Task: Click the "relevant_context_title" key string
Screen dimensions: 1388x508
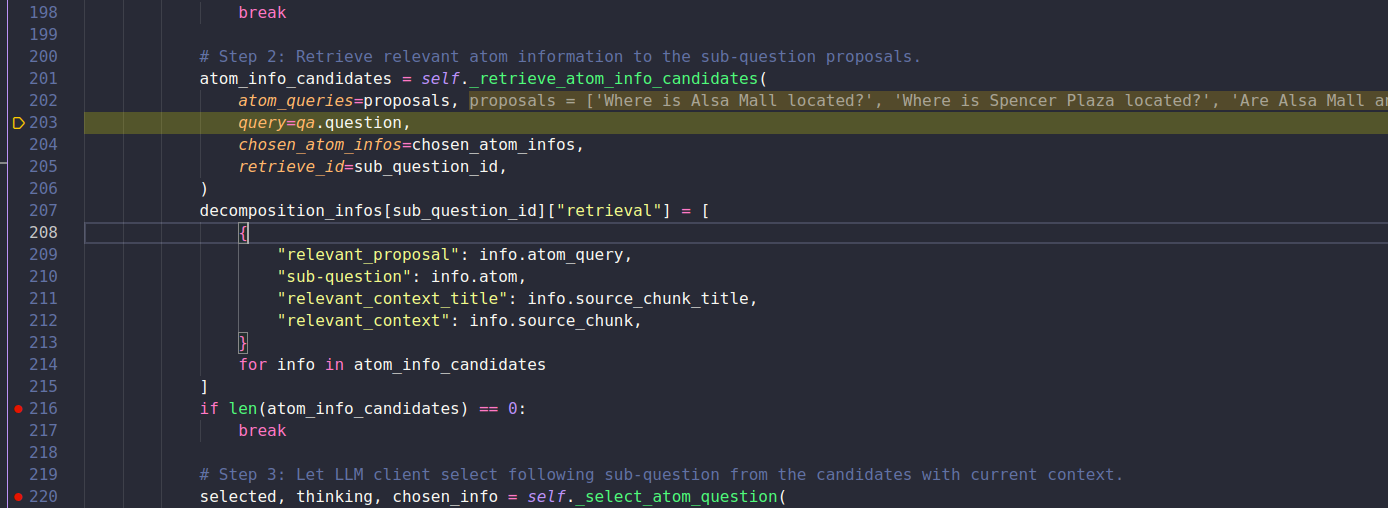Action: coord(393,299)
